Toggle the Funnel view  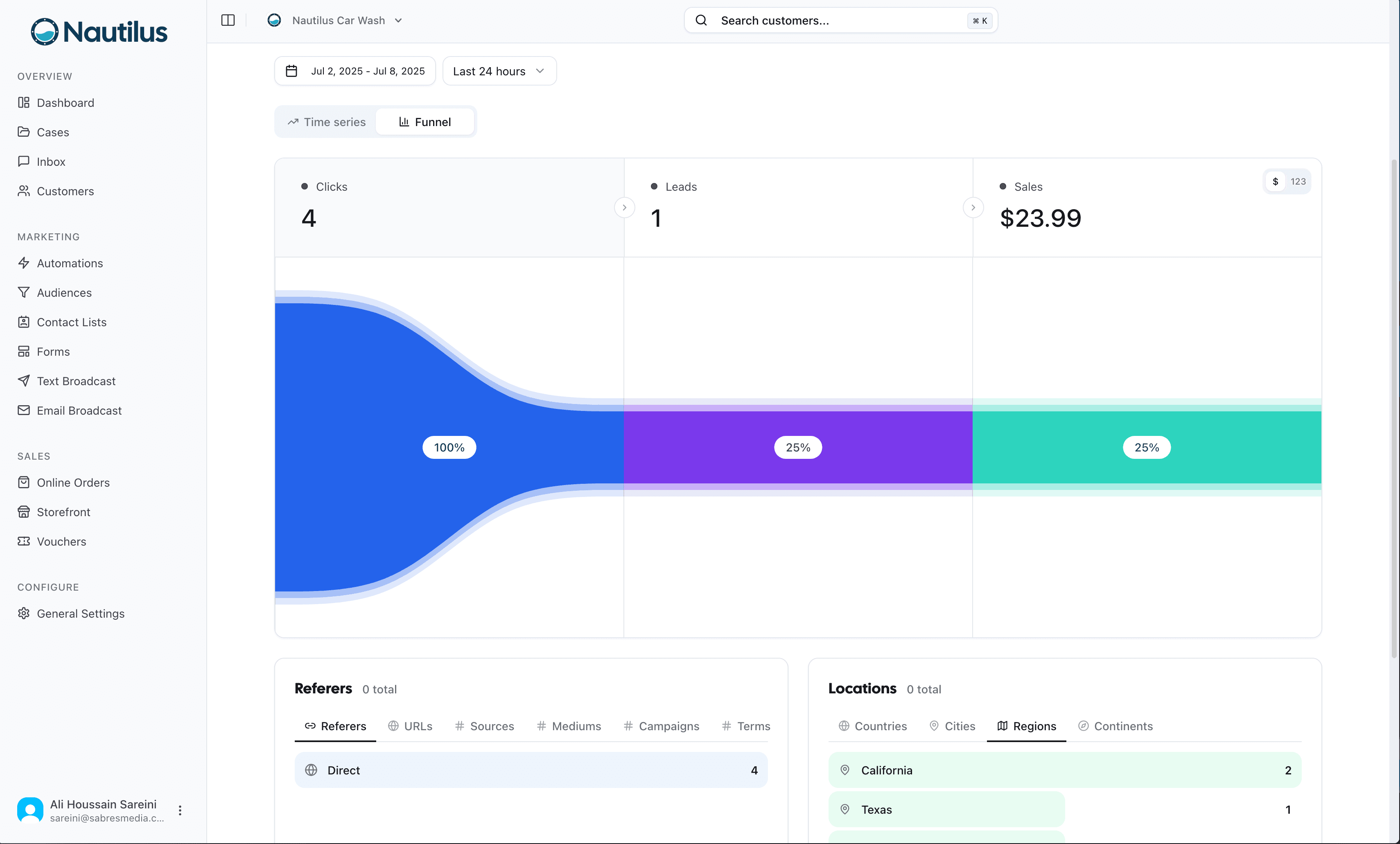(x=425, y=122)
